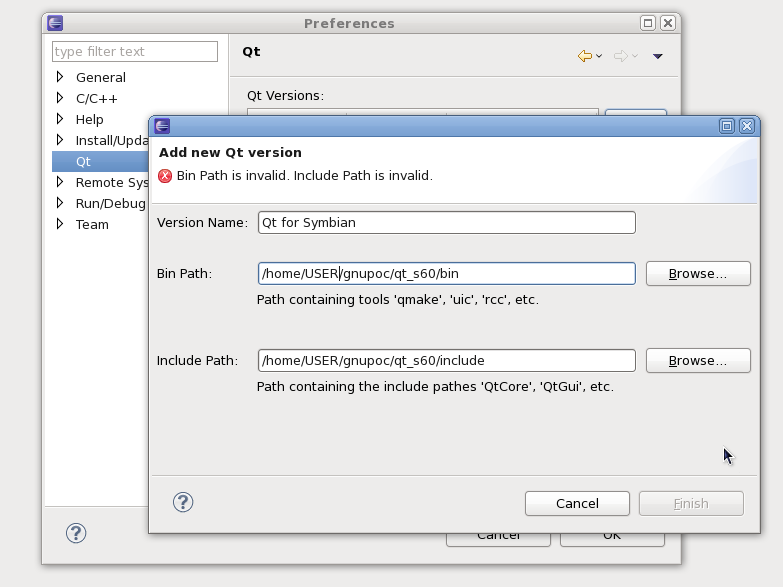
Task: Click the help icon in the Add new Qt version dialog
Action: point(183,502)
